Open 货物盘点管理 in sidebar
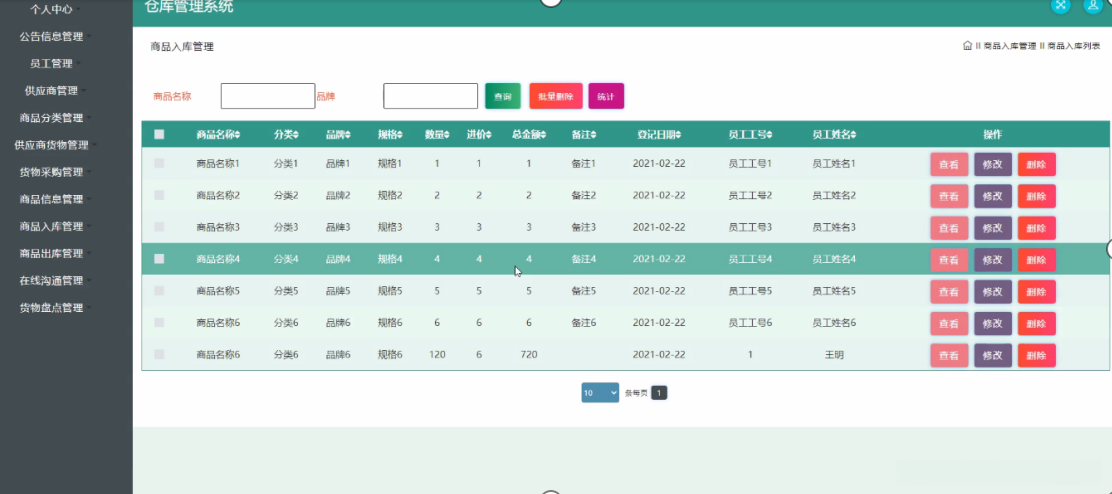Image resolution: width=1112 pixels, height=494 pixels. (x=51, y=308)
